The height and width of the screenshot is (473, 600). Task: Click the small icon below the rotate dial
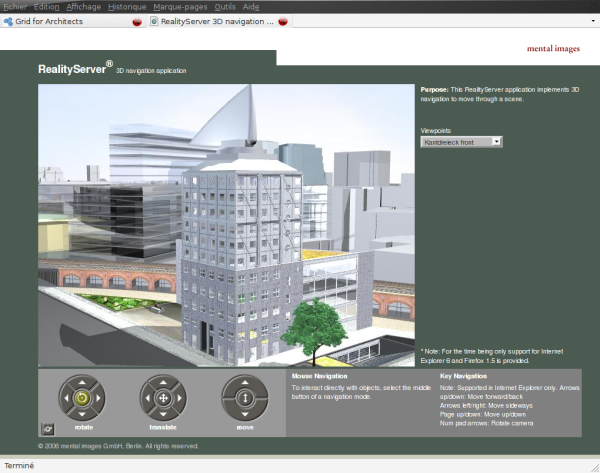click(x=48, y=427)
